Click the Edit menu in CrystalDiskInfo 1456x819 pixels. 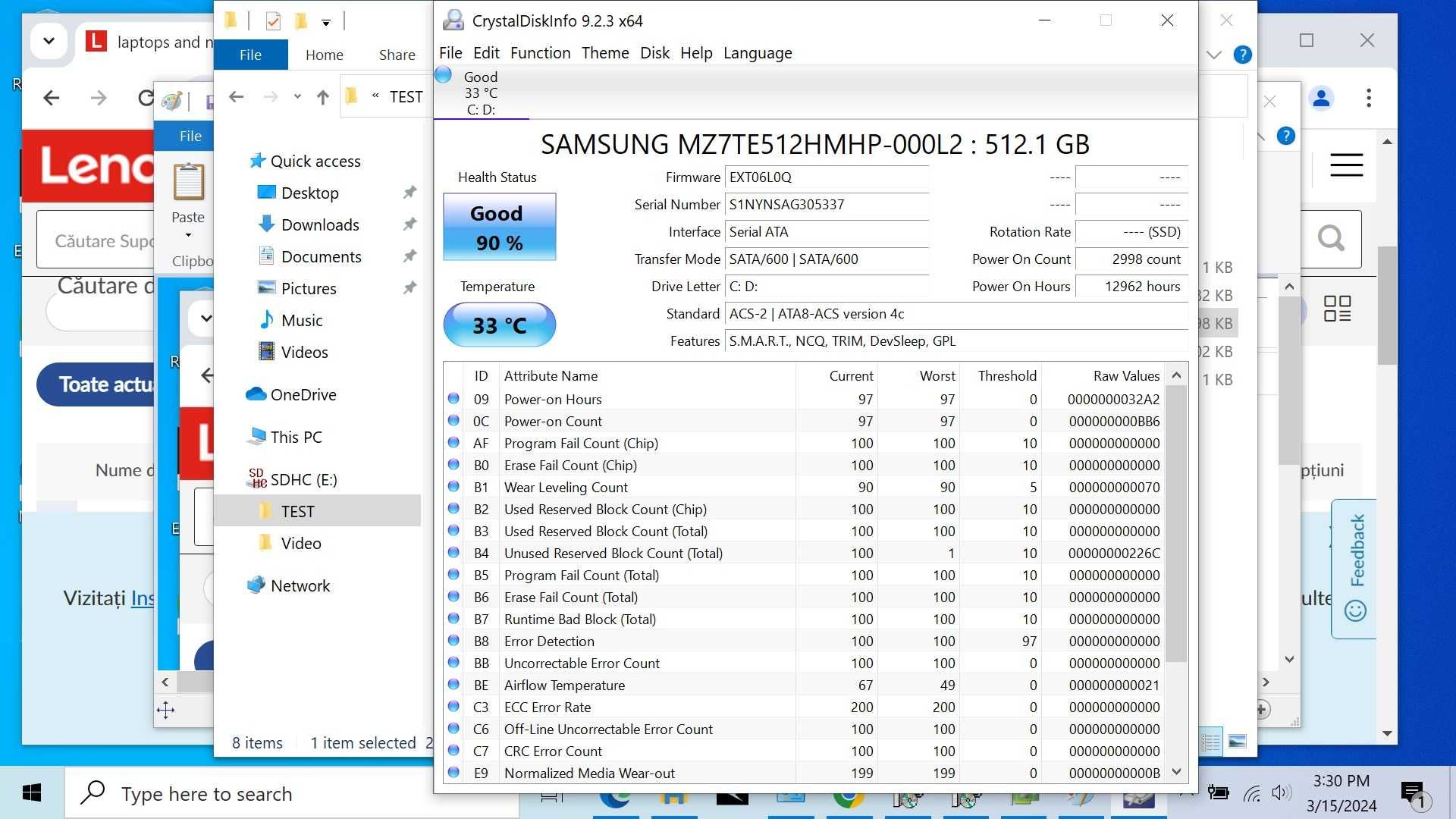(485, 52)
